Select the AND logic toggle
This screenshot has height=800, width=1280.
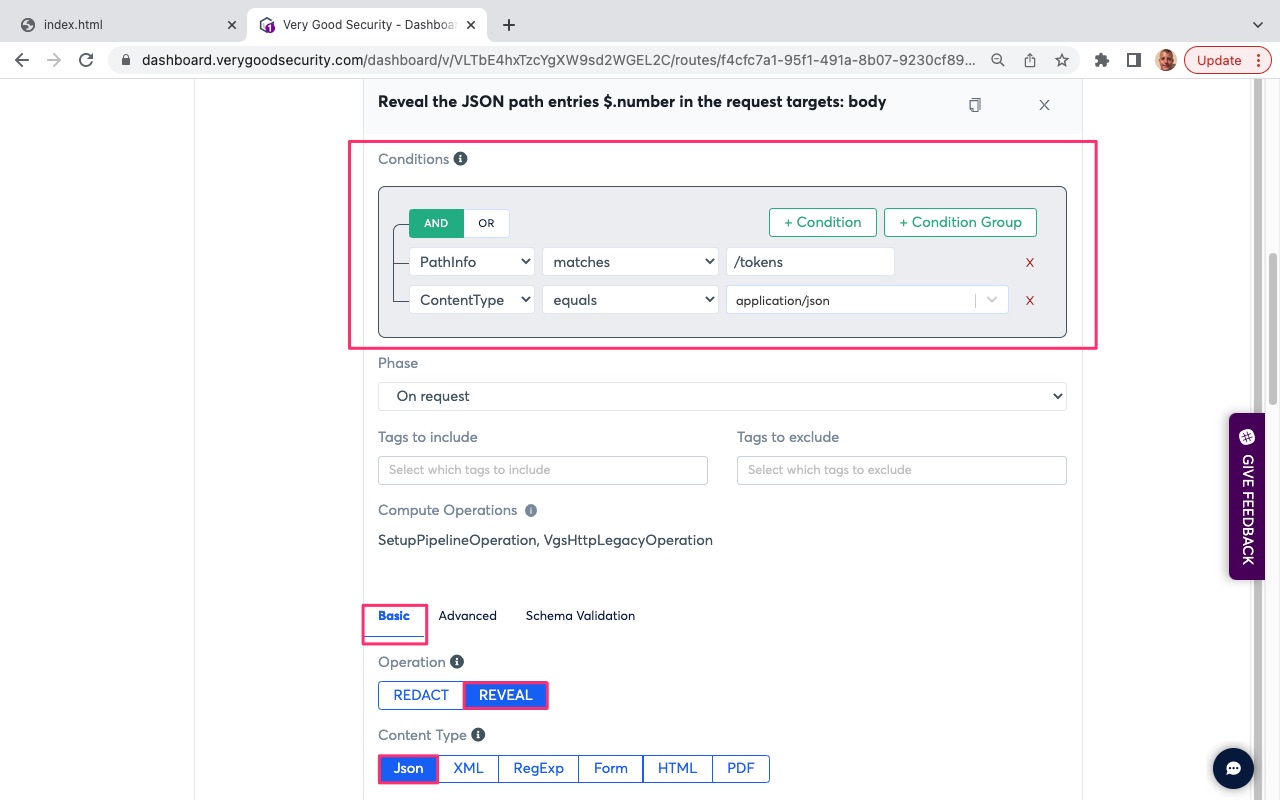[x=436, y=223]
